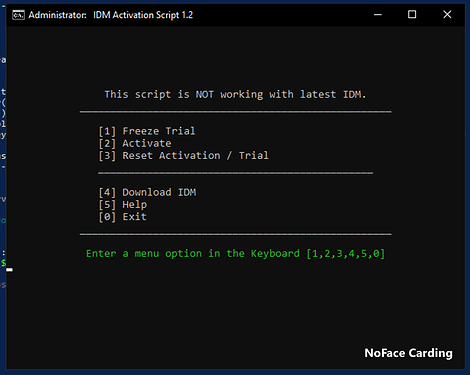Click the '[1] Freeze Trial' menu line
The image size is (470, 375).
147,131
